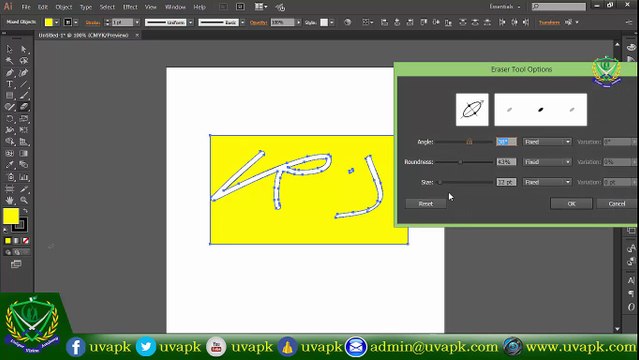Select the Eyedropper tool
Screen dimensions: 639x360
point(9,165)
